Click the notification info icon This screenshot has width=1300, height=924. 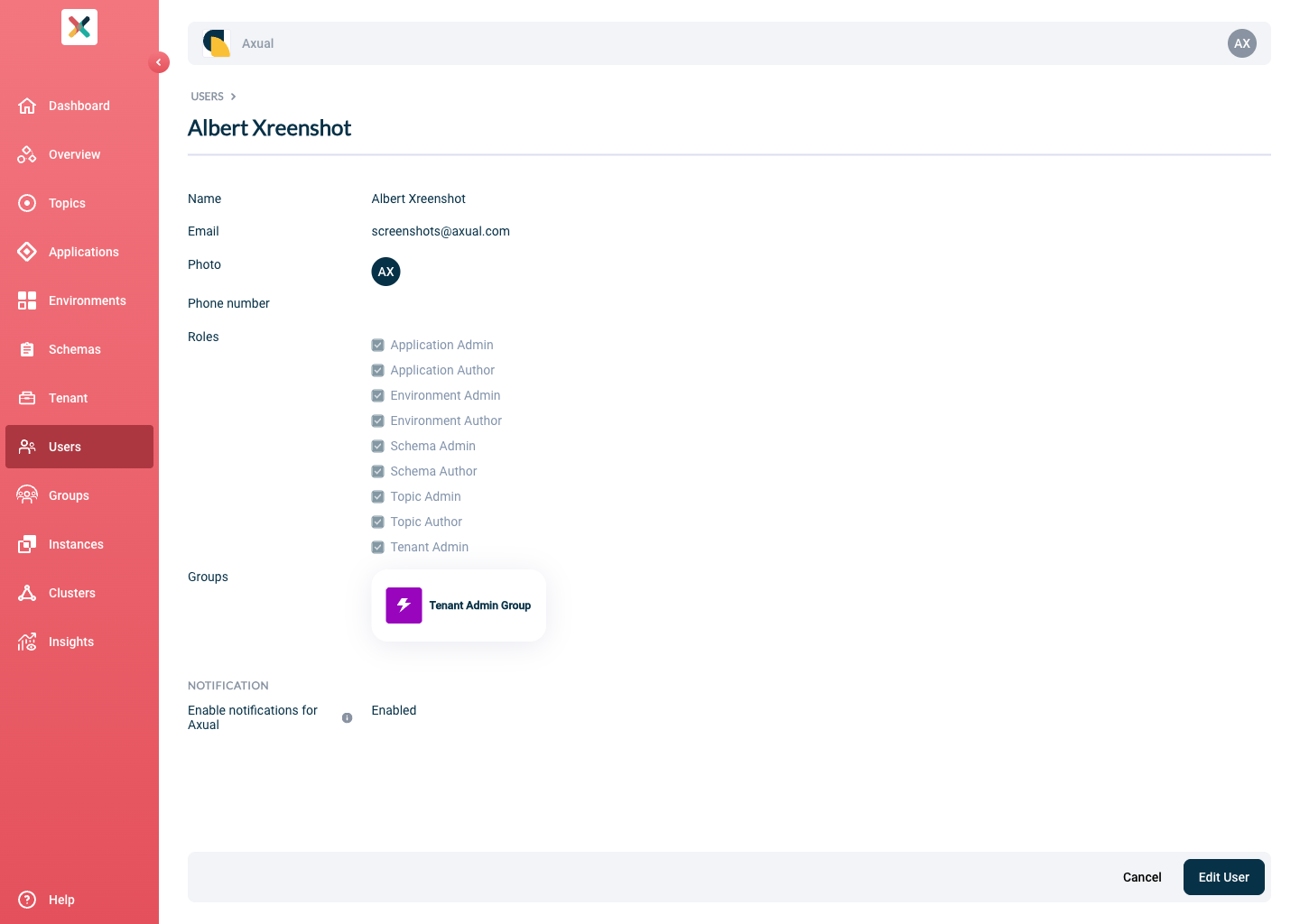(x=347, y=718)
